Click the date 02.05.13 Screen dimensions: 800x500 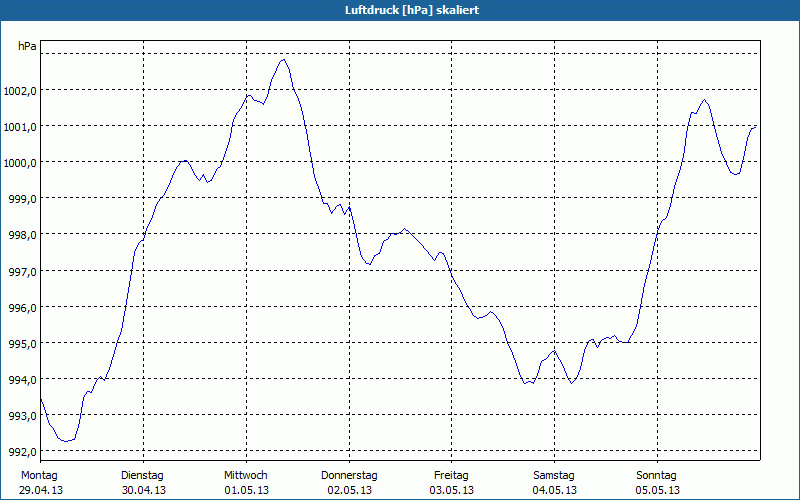pyautogui.click(x=349, y=490)
